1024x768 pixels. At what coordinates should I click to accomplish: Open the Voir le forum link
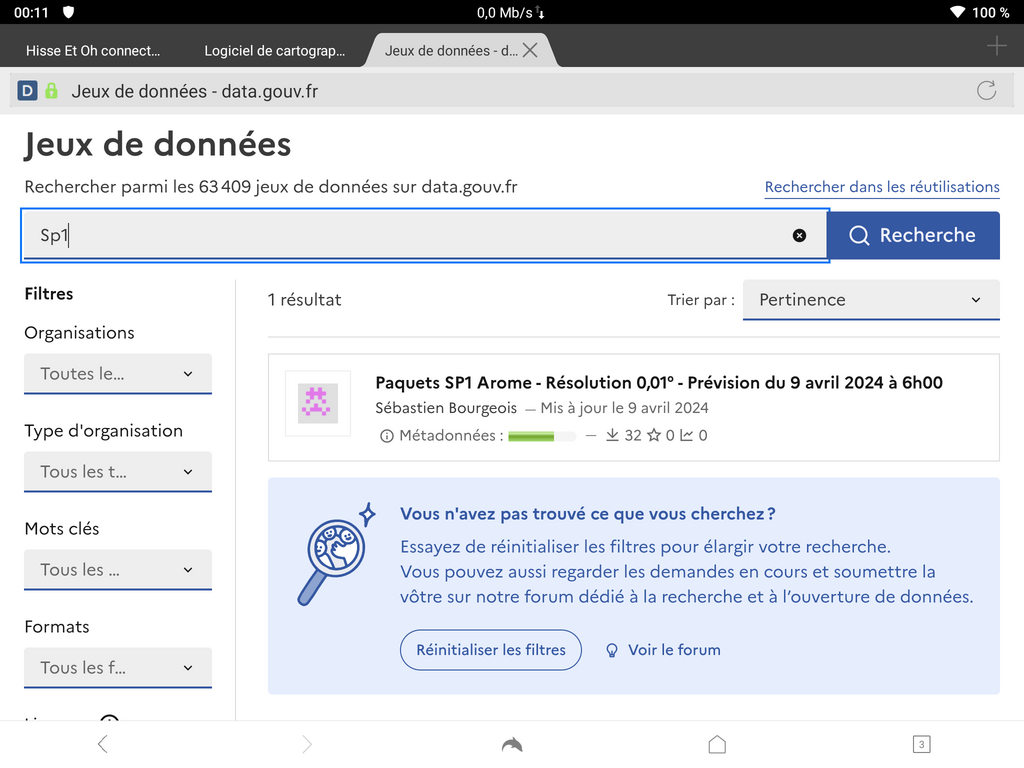pos(664,650)
